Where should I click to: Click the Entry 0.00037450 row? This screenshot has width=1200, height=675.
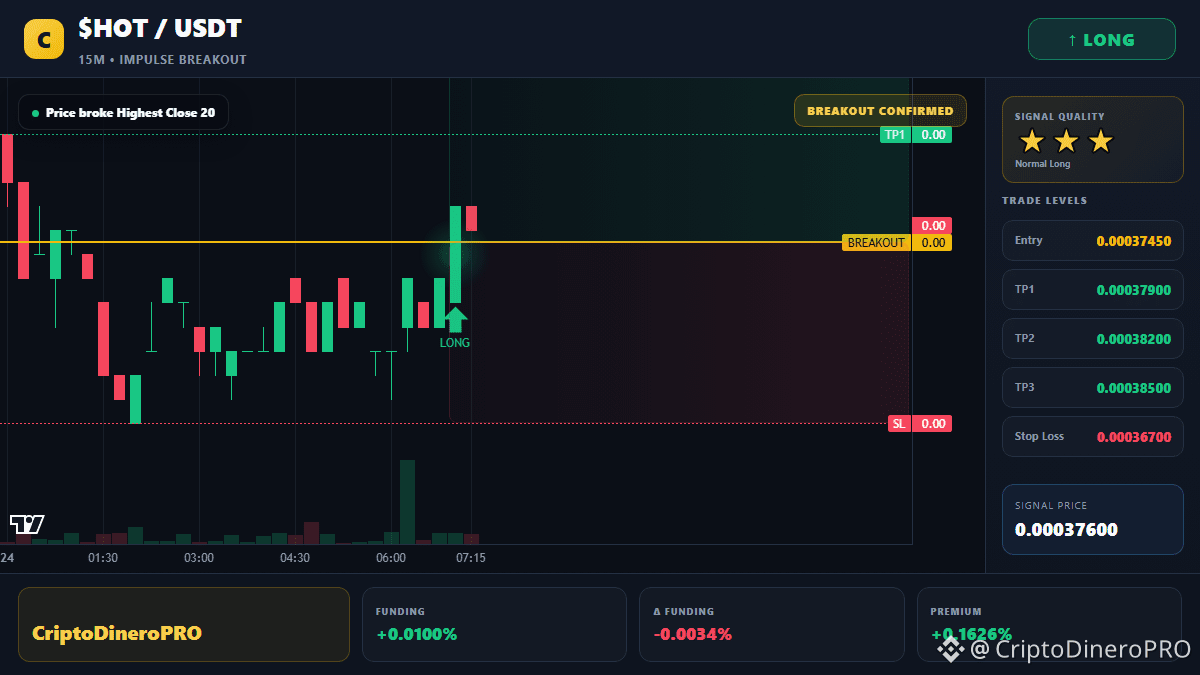pyautogui.click(x=1093, y=240)
